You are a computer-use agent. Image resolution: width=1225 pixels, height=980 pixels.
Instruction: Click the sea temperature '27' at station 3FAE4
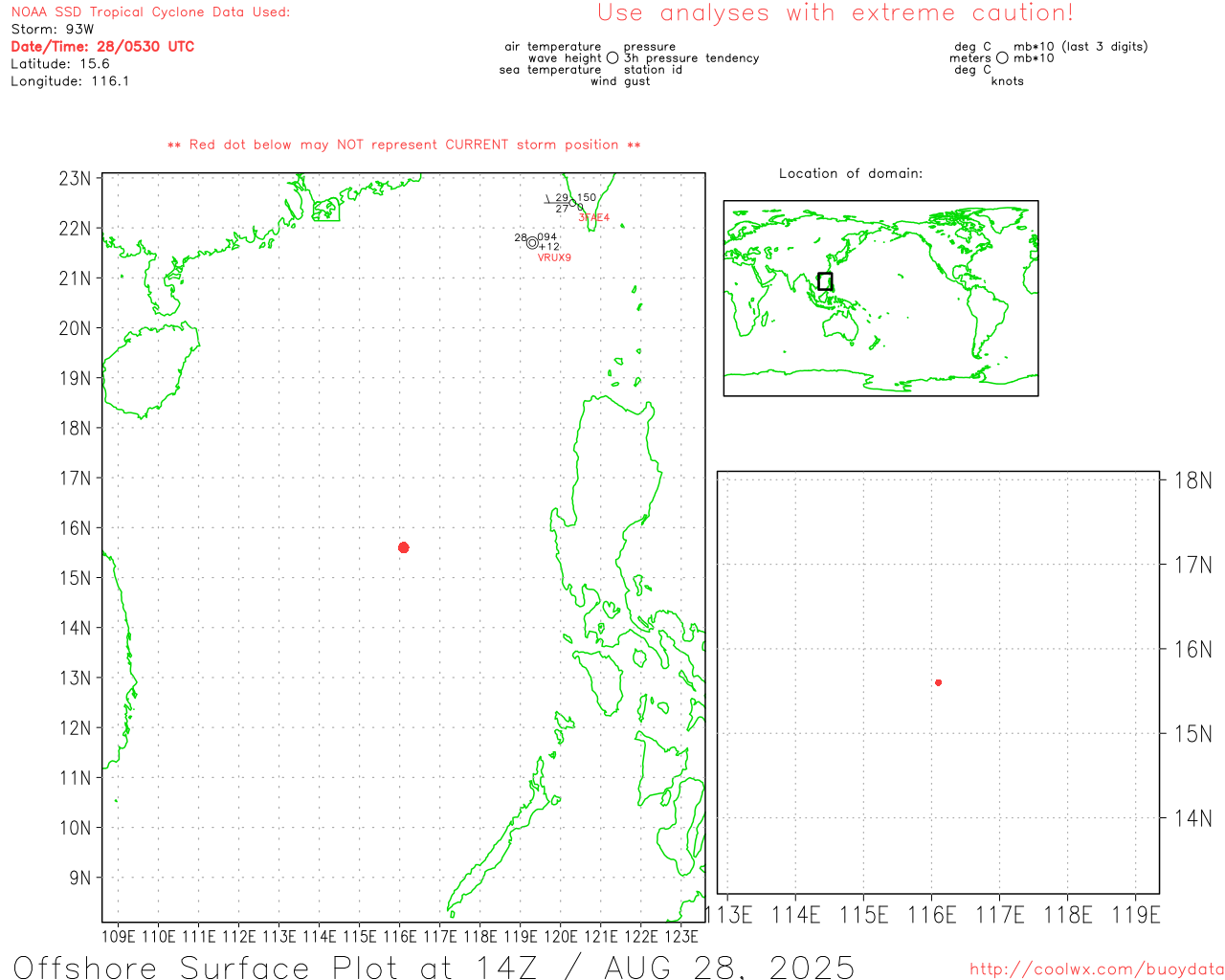[562, 209]
